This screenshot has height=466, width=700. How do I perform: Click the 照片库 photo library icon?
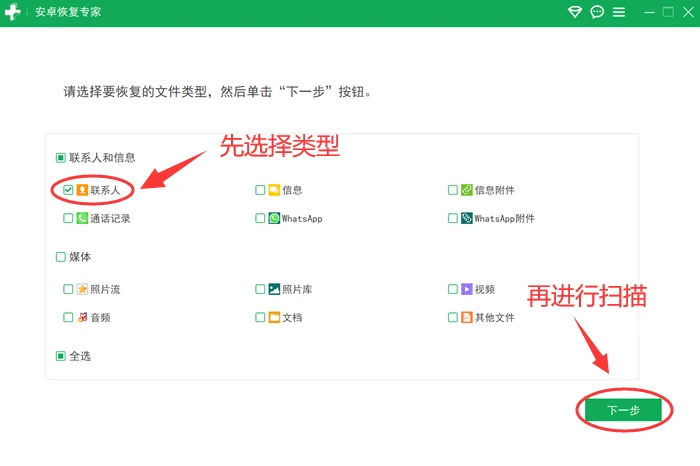pyautogui.click(x=274, y=289)
